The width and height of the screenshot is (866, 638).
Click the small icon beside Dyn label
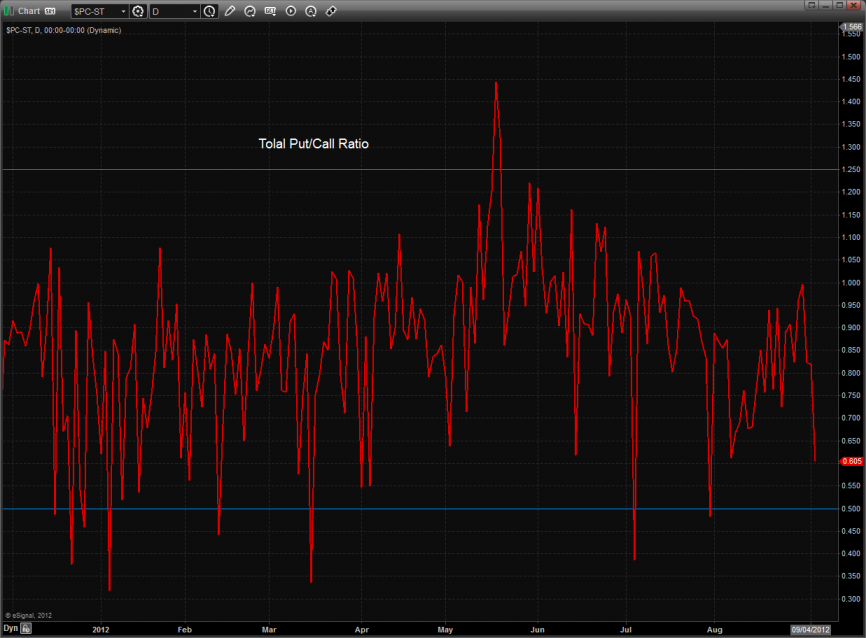click(26, 629)
